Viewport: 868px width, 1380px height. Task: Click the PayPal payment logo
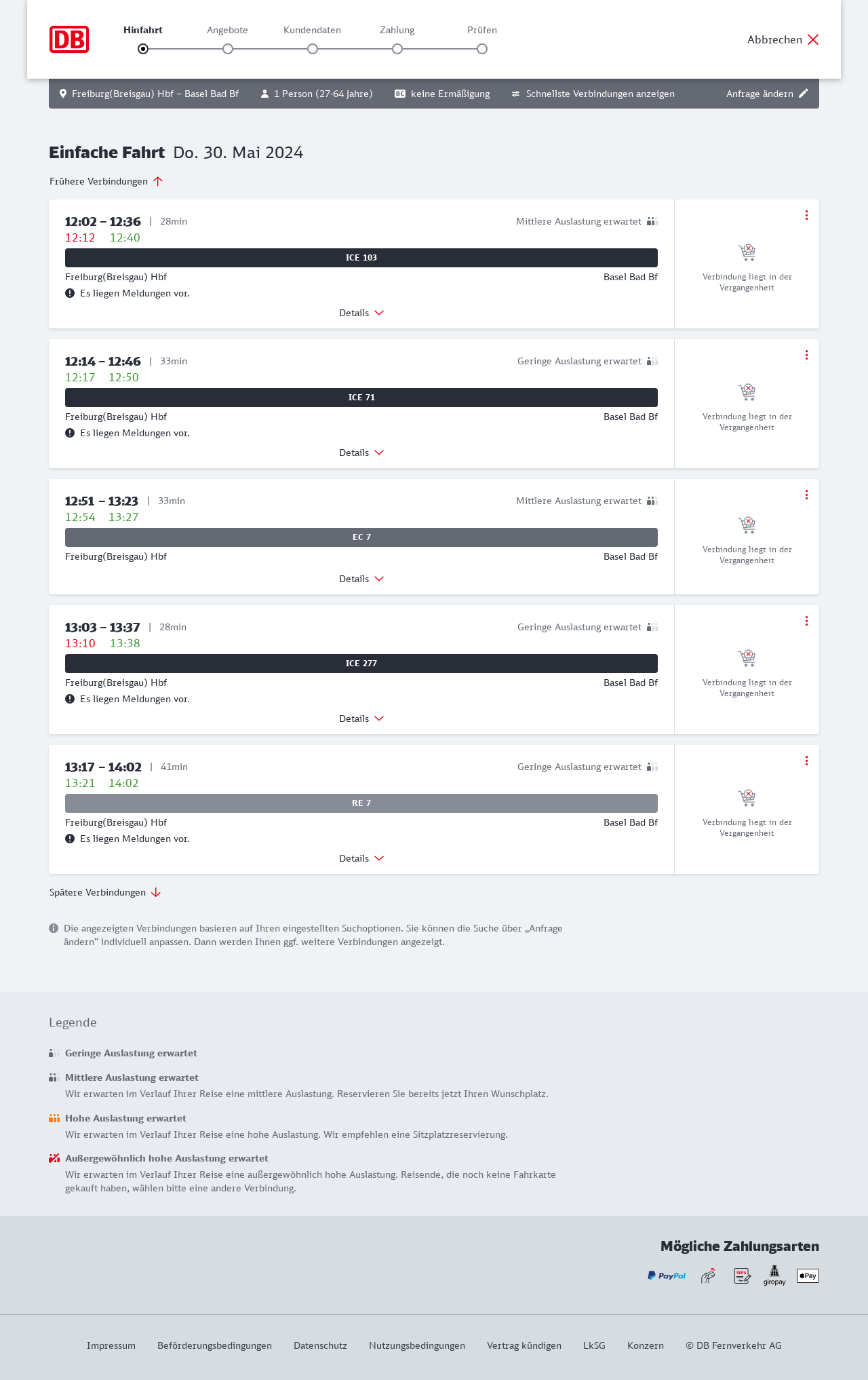667,1276
